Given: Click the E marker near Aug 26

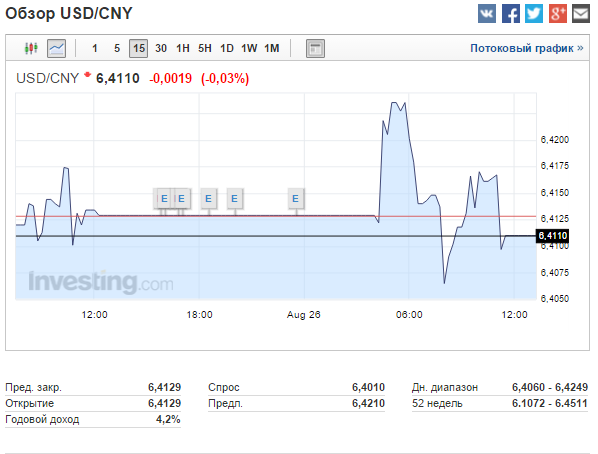Looking at the screenshot, I should tap(296, 199).
